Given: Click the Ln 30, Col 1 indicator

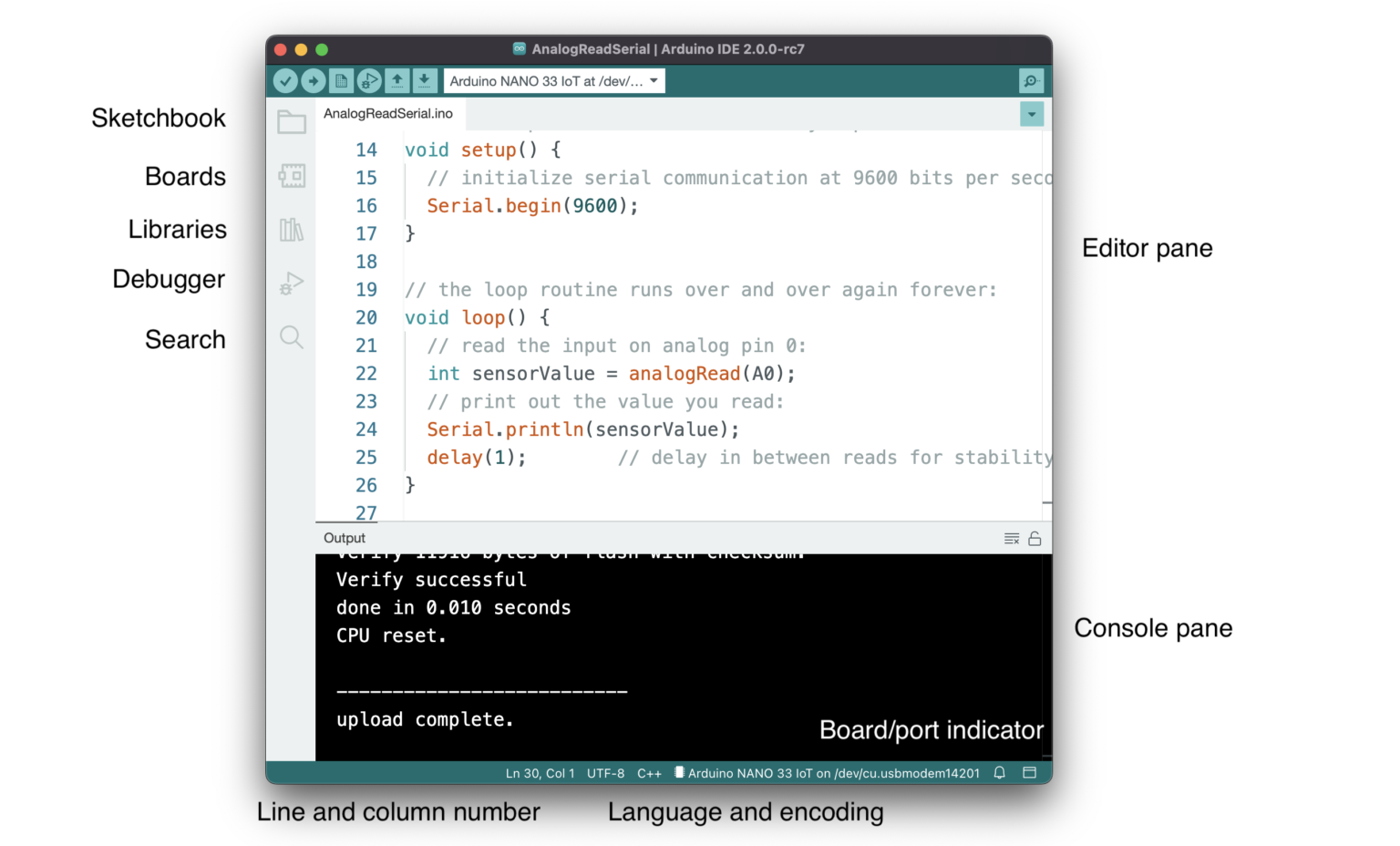Looking at the screenshot, I should coord(540,773).
